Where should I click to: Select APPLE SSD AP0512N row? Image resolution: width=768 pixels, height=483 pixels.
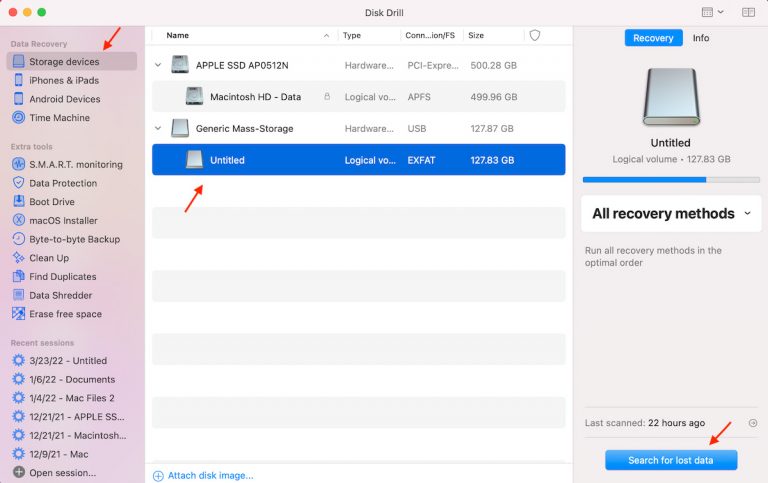tap(359, 65)
